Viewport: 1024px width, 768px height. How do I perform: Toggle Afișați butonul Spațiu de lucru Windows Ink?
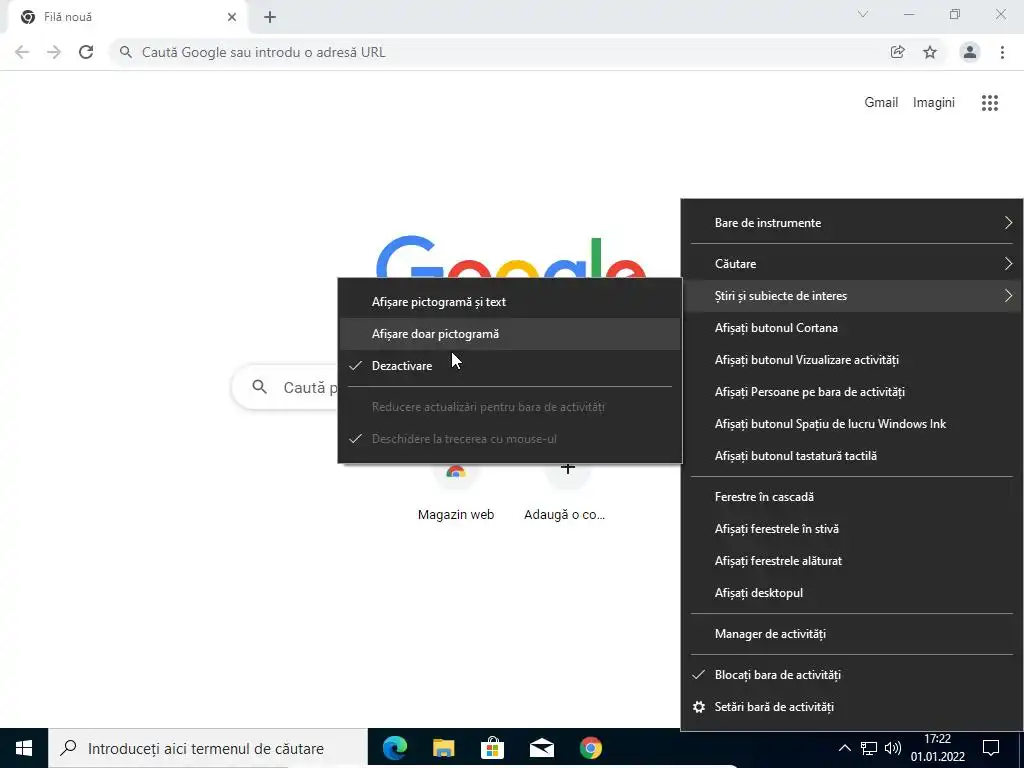pos(852,424)
